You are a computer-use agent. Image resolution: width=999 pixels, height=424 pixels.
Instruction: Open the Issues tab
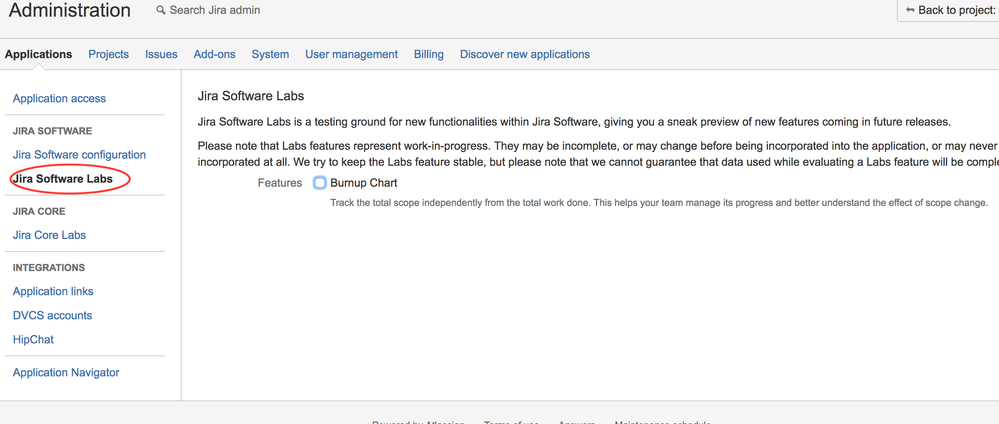coord(161,54)
